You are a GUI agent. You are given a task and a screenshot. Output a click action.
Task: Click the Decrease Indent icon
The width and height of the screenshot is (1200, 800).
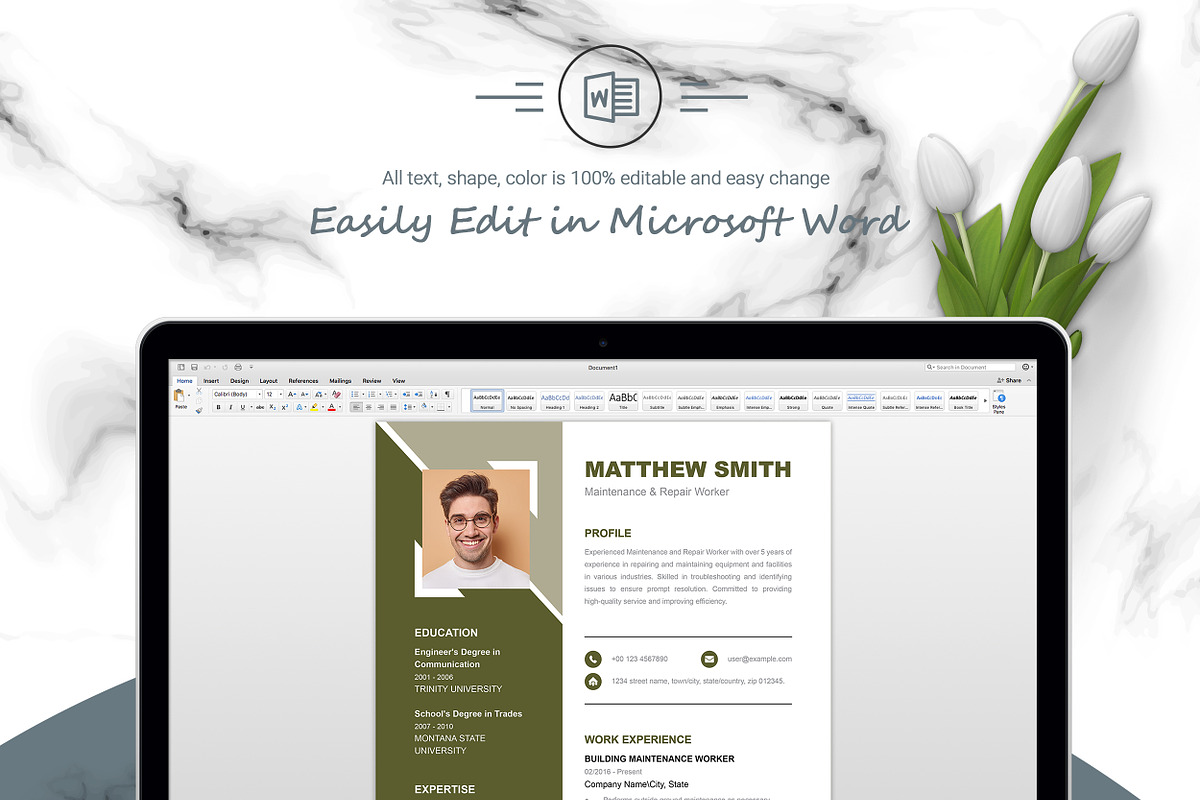[406, 394]
